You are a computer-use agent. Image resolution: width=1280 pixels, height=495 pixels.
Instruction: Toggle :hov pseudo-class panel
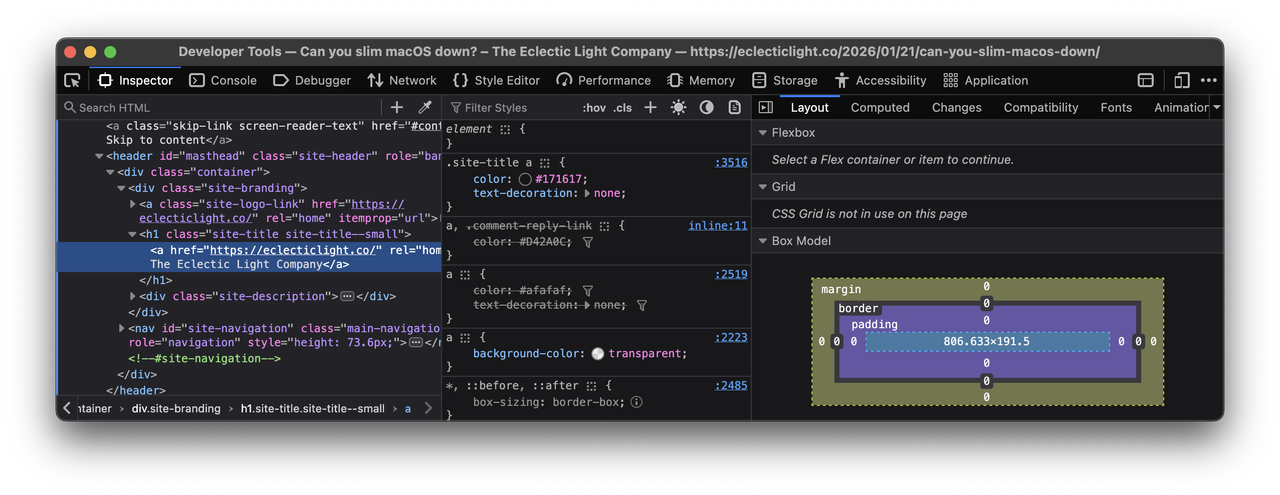(594, 107)
